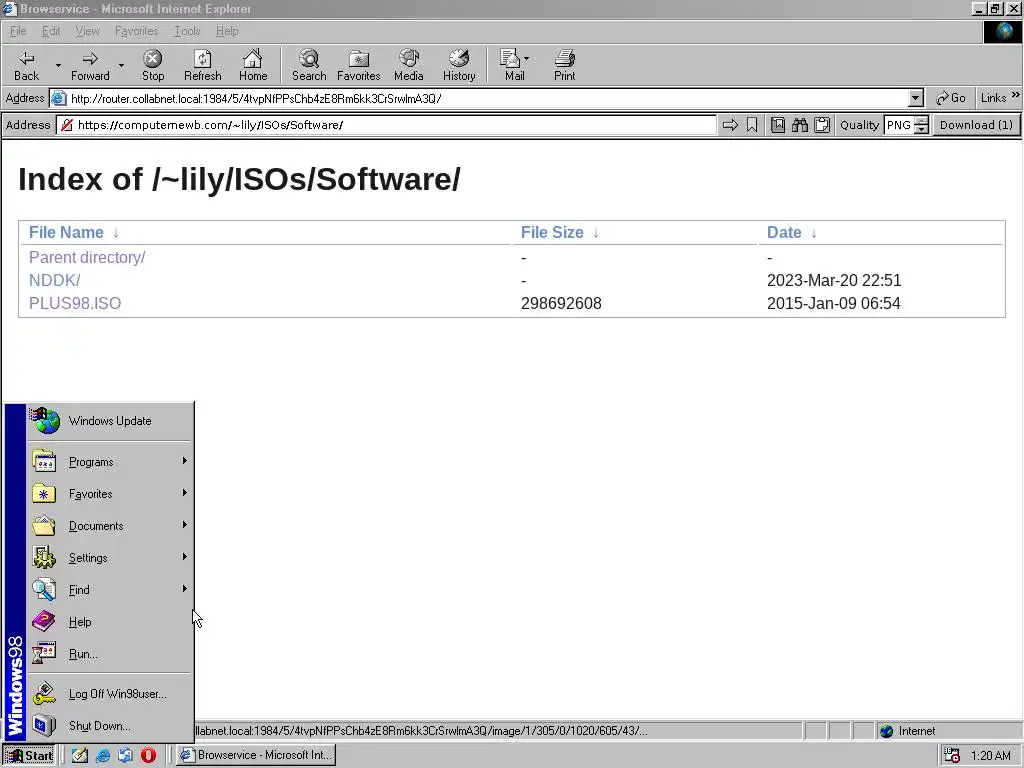Click the Quality PNG value field
This screenshot has height=768, width=1024.
899,125
